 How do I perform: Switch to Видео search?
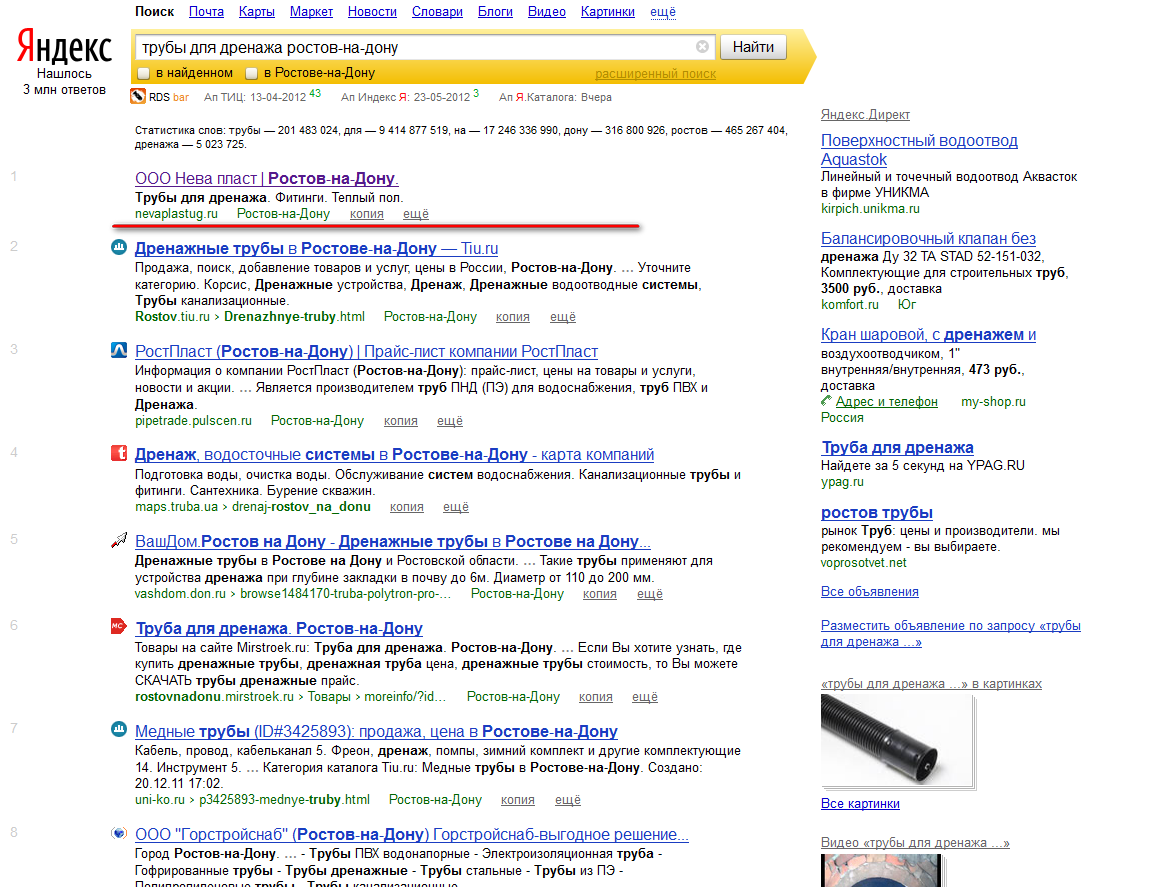point(547,12)
